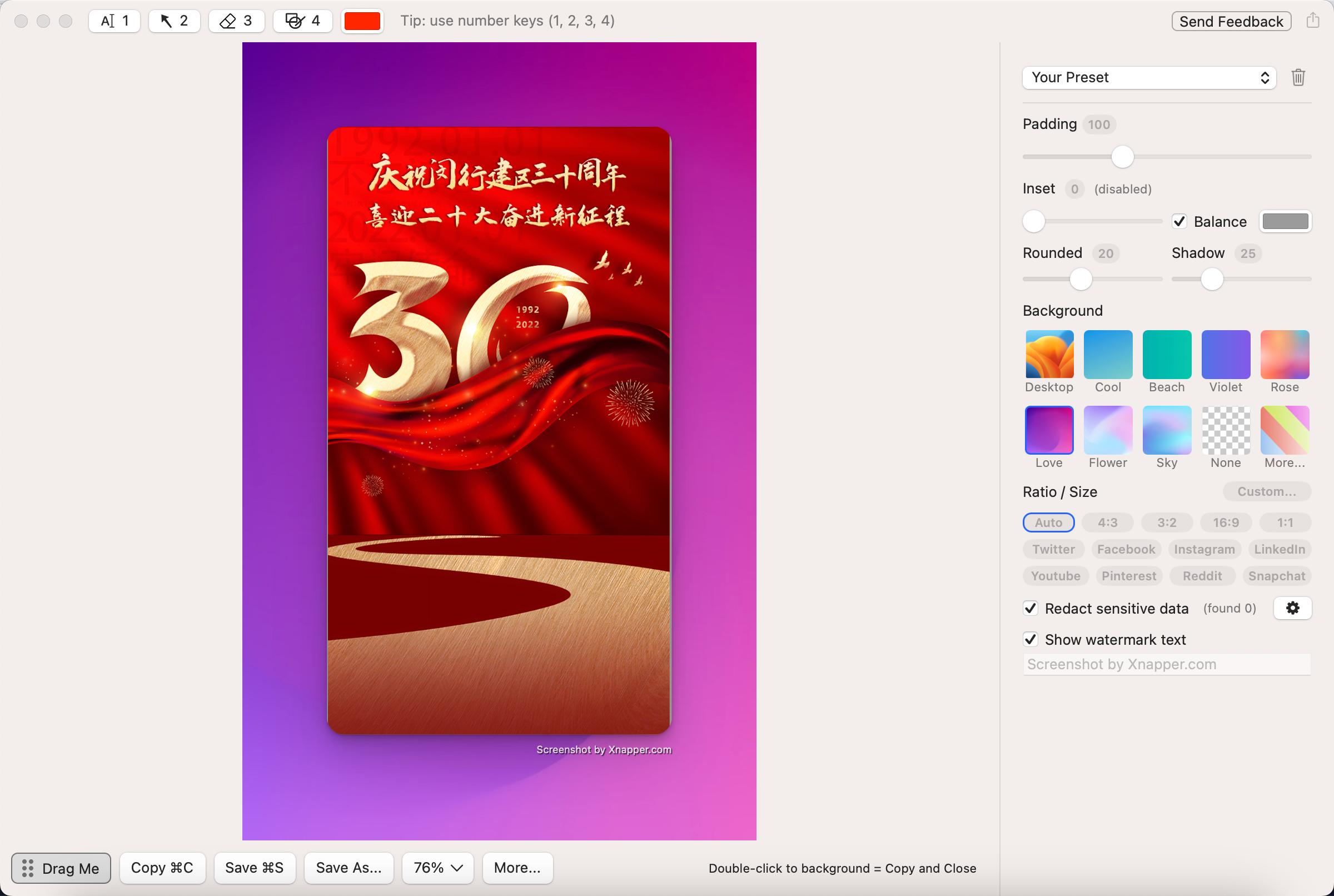This screenshot has width=1334, height=896.
Task: Expand the 76% zoom dropdown
Action: point(437,868)
